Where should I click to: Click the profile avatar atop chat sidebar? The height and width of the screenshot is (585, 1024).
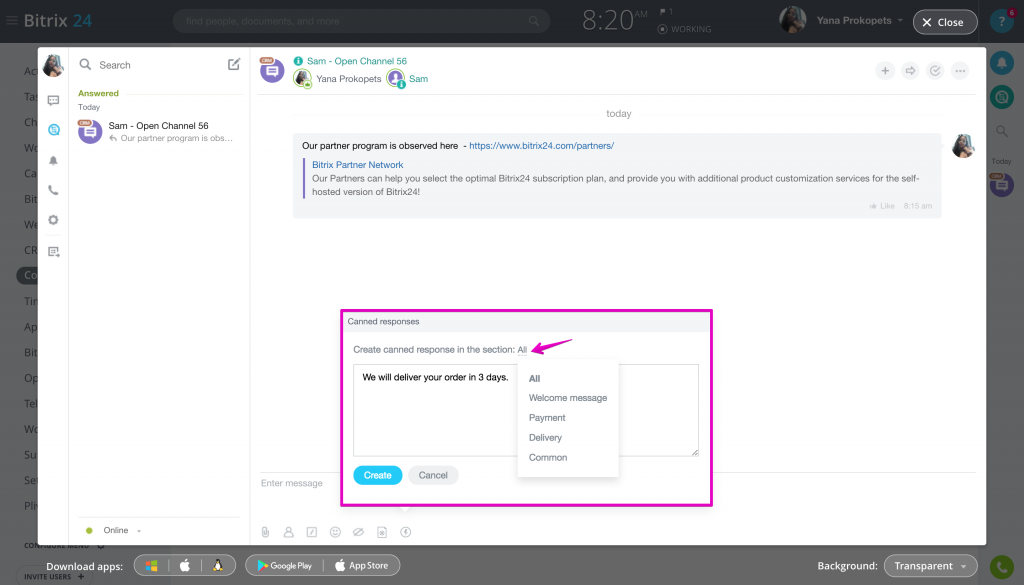[x=54, y=65]
